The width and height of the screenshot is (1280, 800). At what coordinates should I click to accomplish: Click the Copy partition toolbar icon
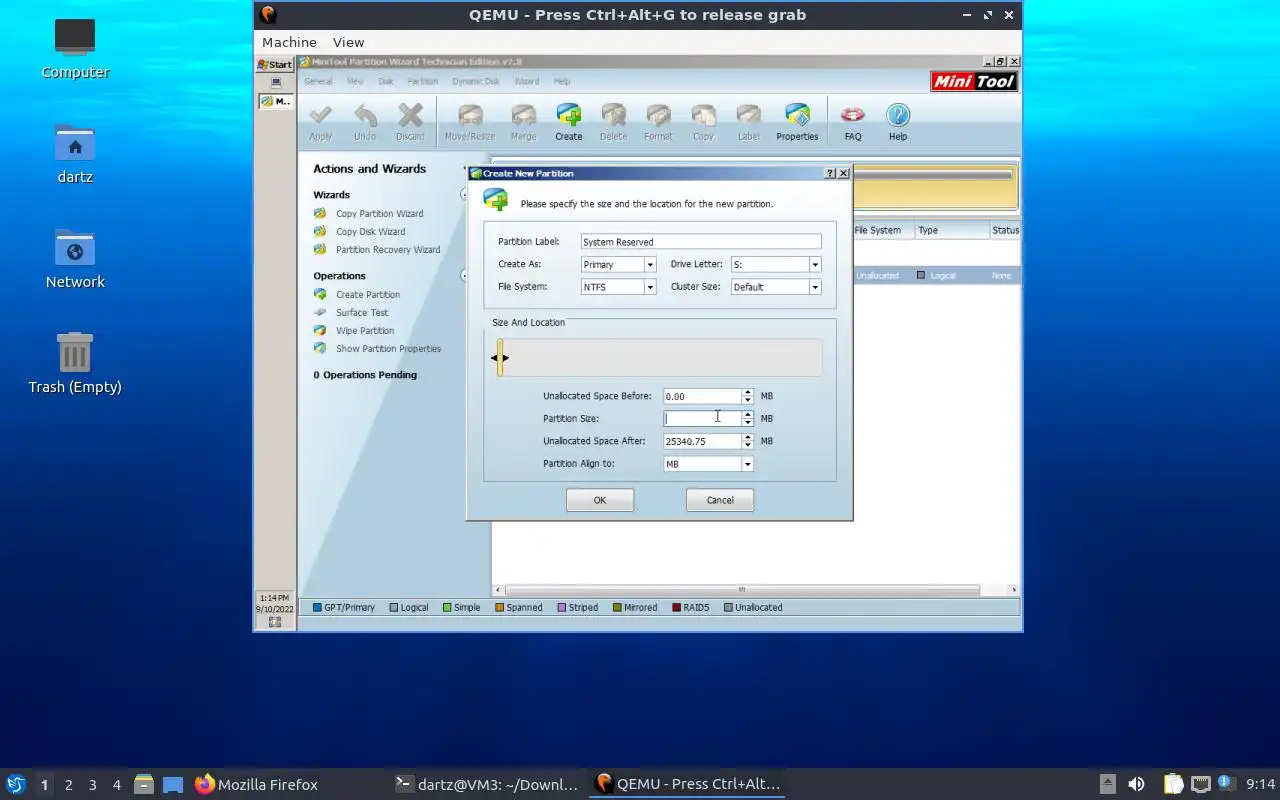pos(703,123)
